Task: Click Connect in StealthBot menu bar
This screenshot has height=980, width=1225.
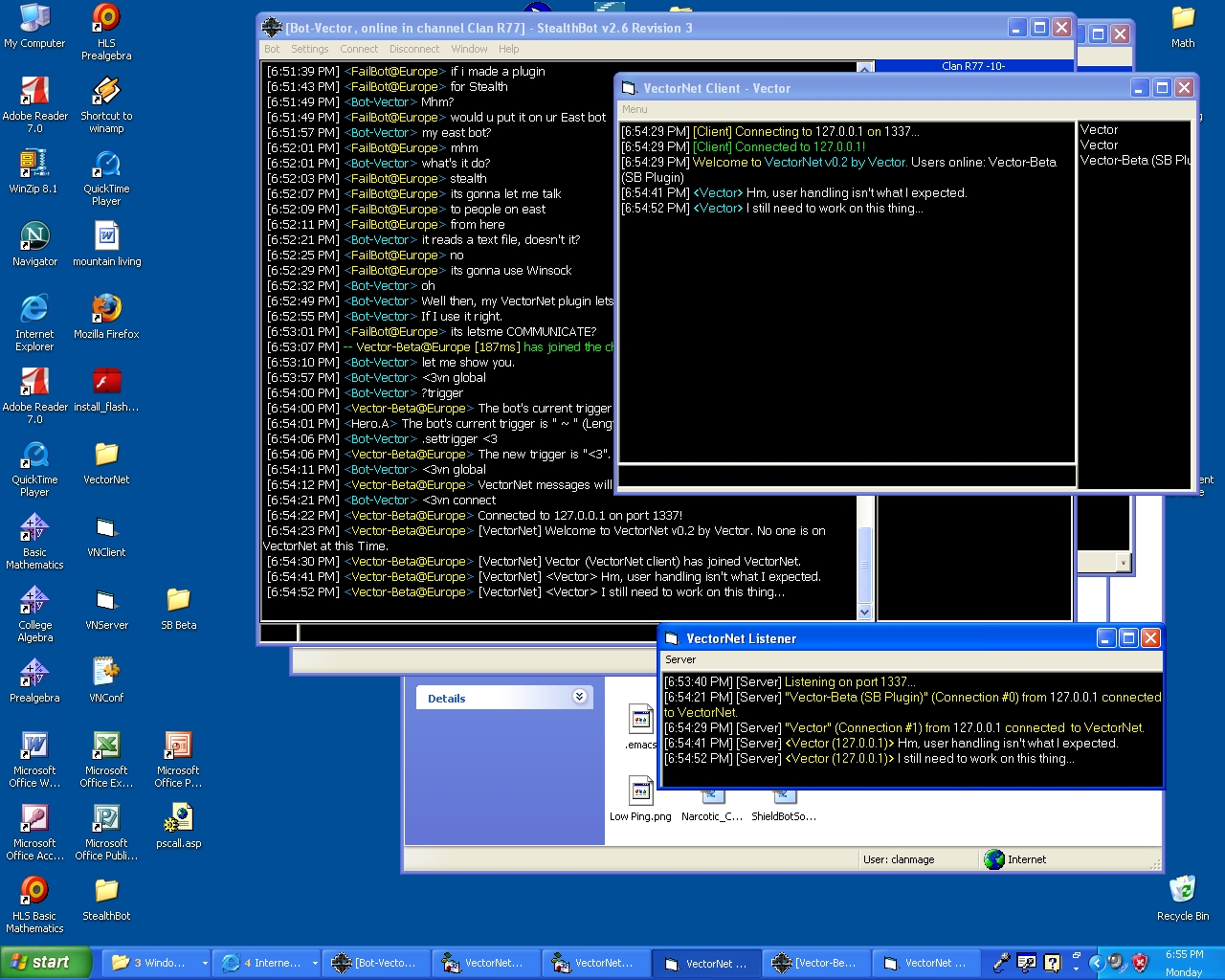Action: pos(359,49)
